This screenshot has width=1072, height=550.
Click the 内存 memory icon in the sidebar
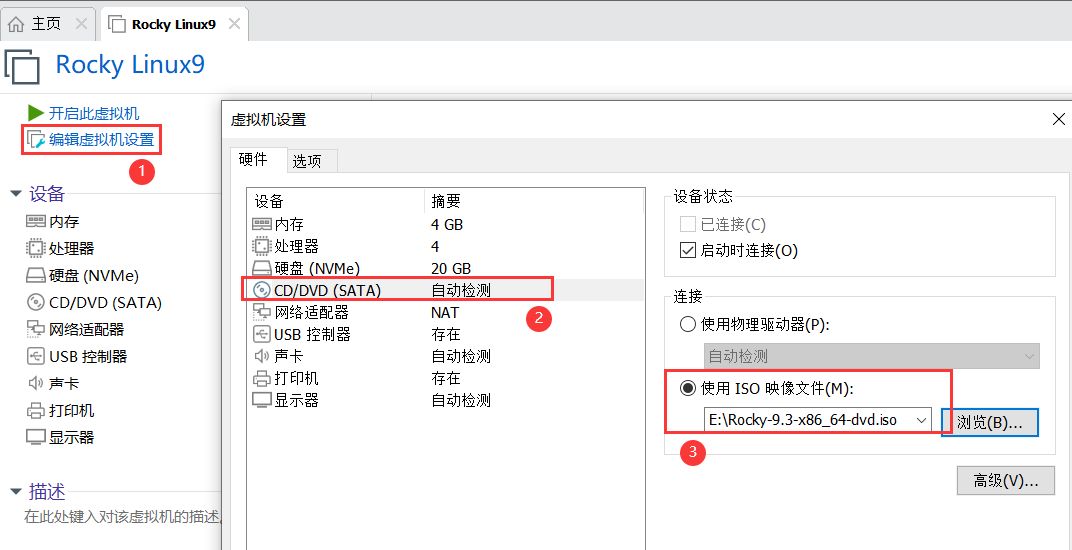[x=36, y=221]
